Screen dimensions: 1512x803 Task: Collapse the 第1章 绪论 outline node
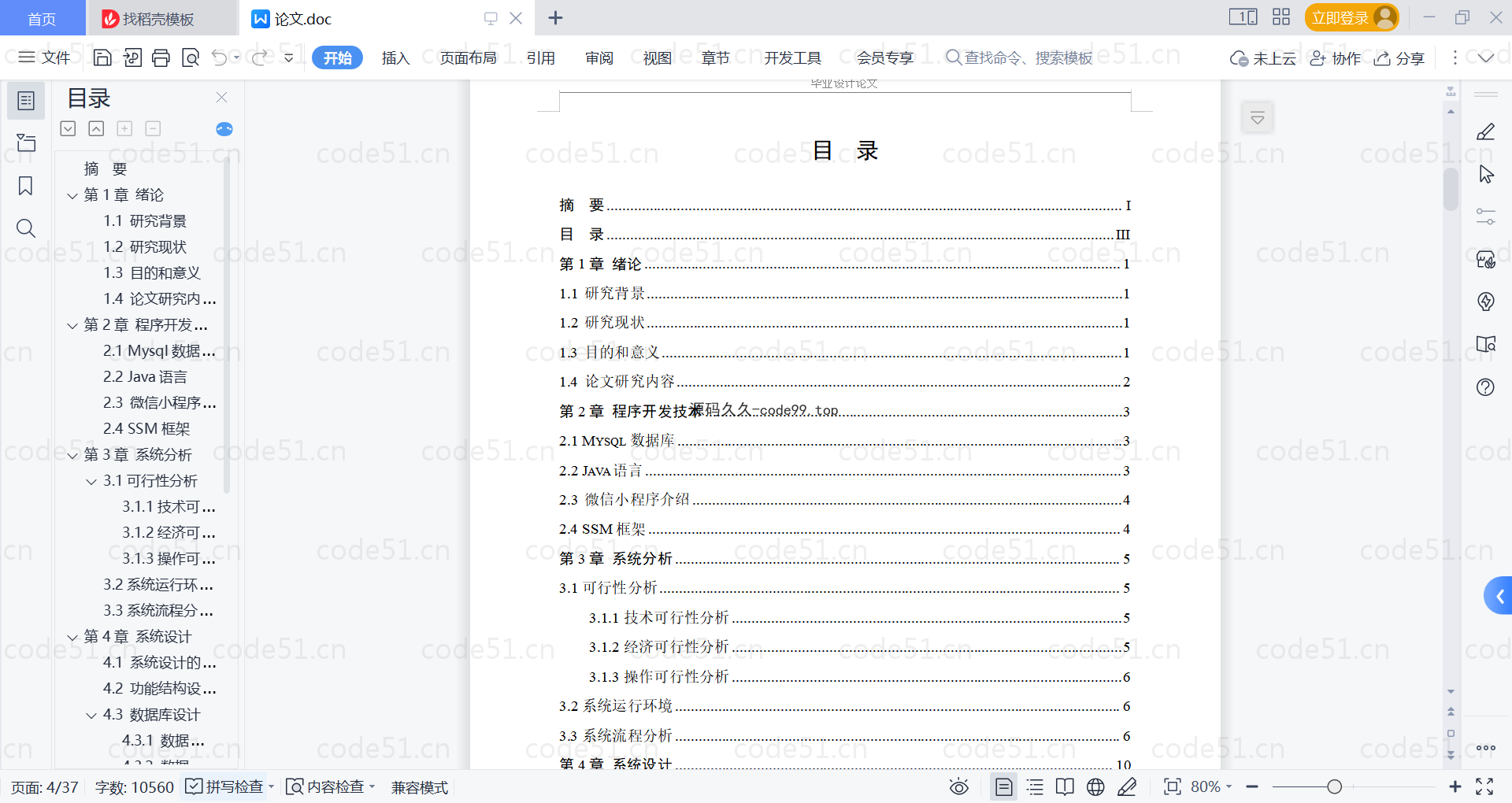coord(72,195)
